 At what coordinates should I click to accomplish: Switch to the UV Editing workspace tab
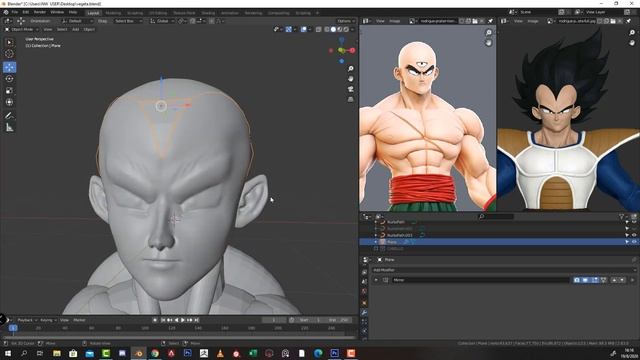pyautogui.click(x=158, y=13)
